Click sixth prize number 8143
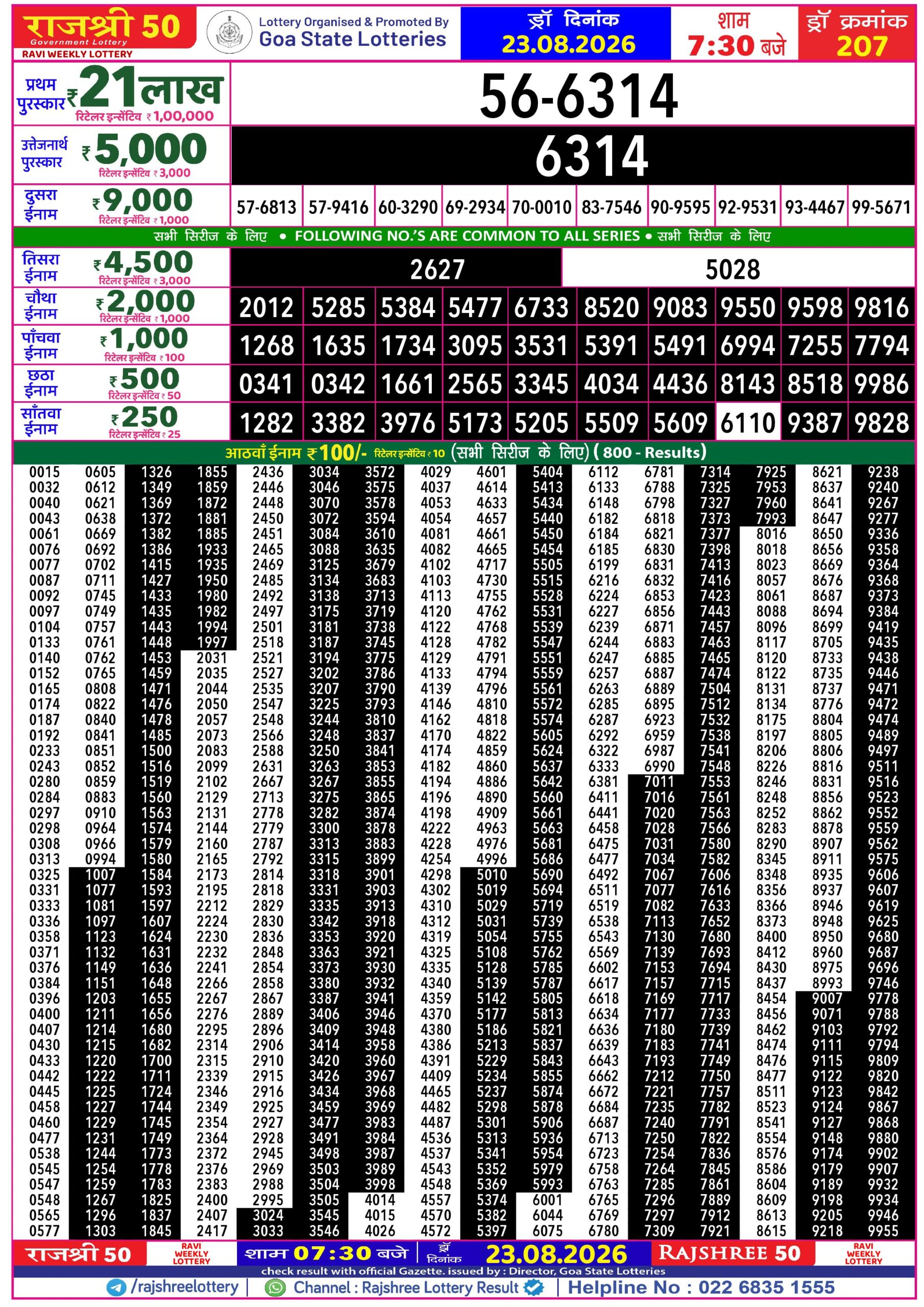This screenshot has height=1307, width=924. 747,384
